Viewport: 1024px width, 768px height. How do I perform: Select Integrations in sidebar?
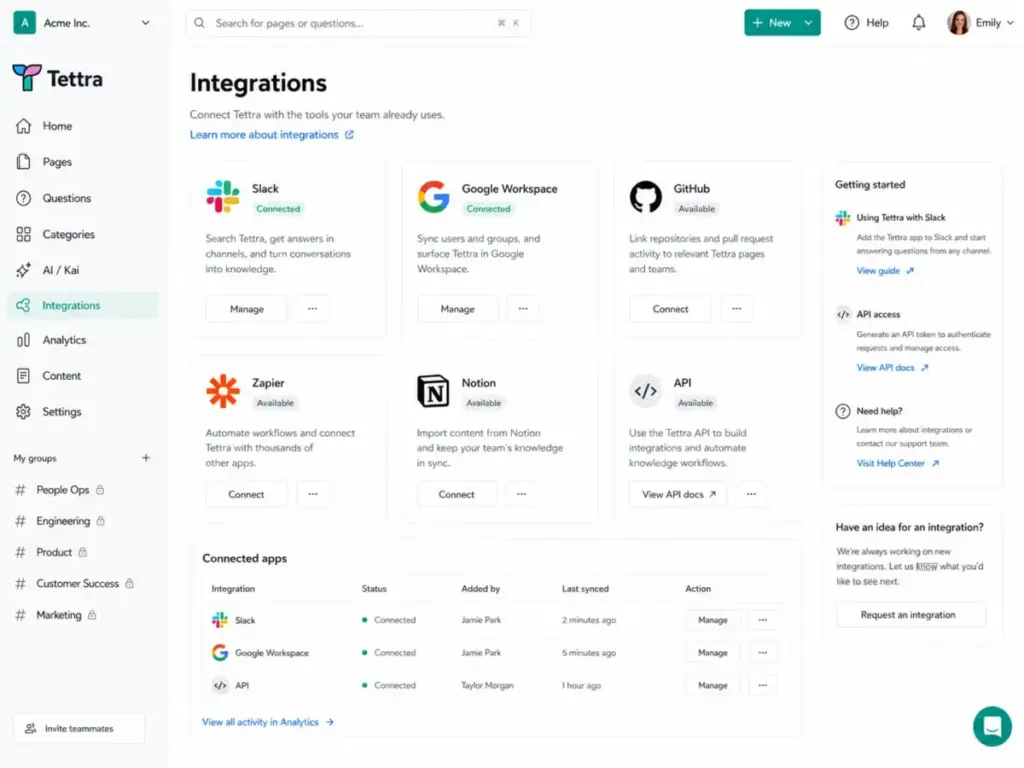[82, 305]
